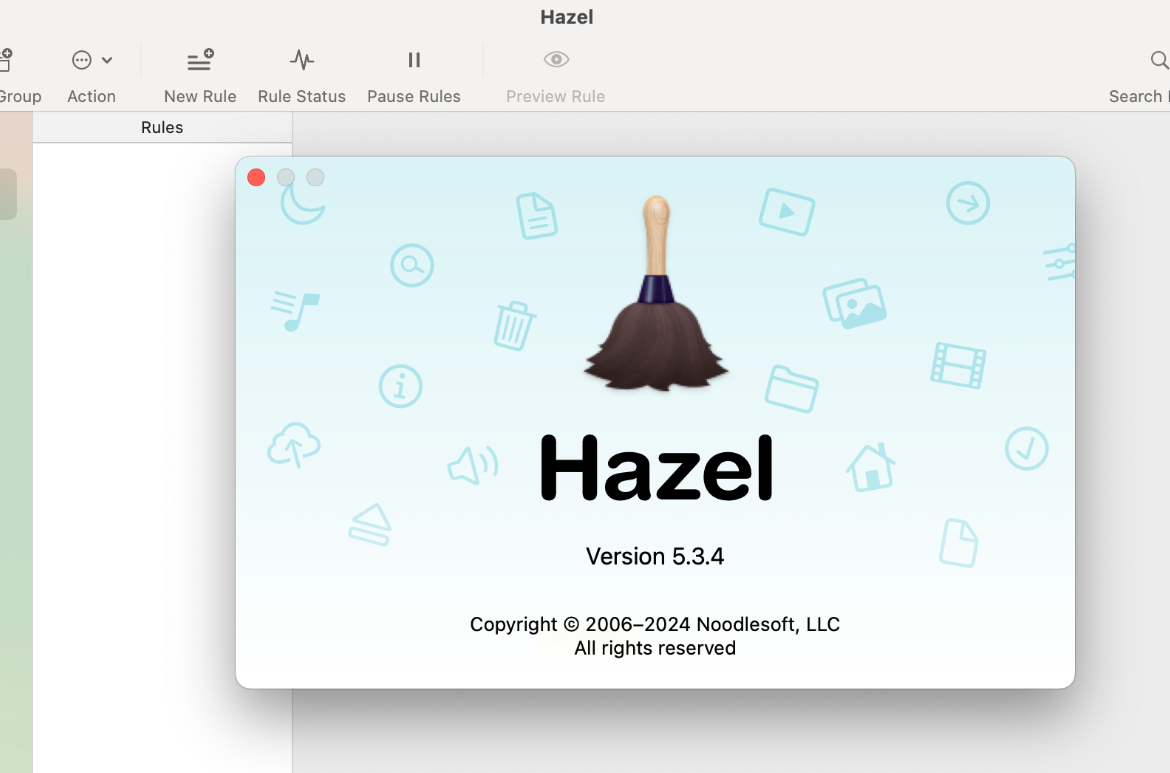The image size is (1170, 773).
Task: Click the Noodlesoft copyright line
Action: click(x=655, y=625)
